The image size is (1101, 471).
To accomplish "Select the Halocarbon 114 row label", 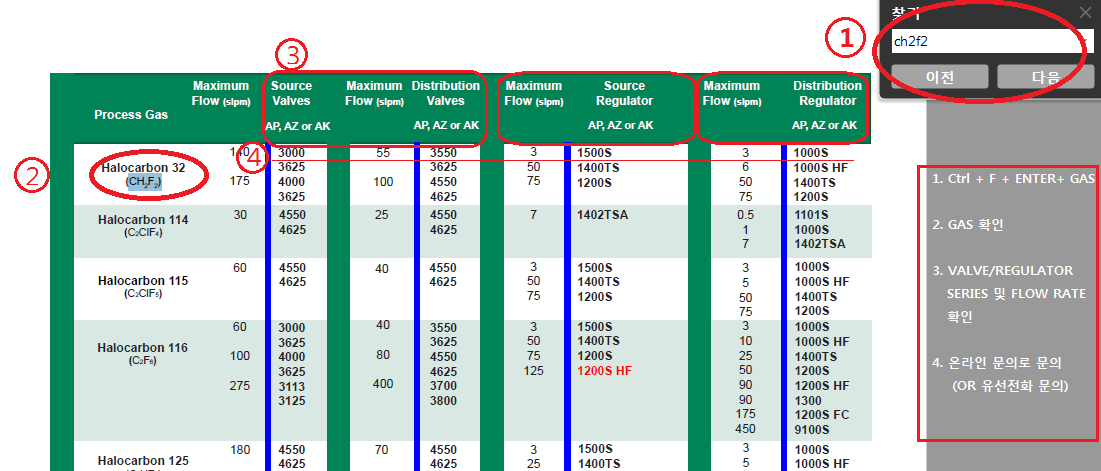I will (x=144, y=219).
